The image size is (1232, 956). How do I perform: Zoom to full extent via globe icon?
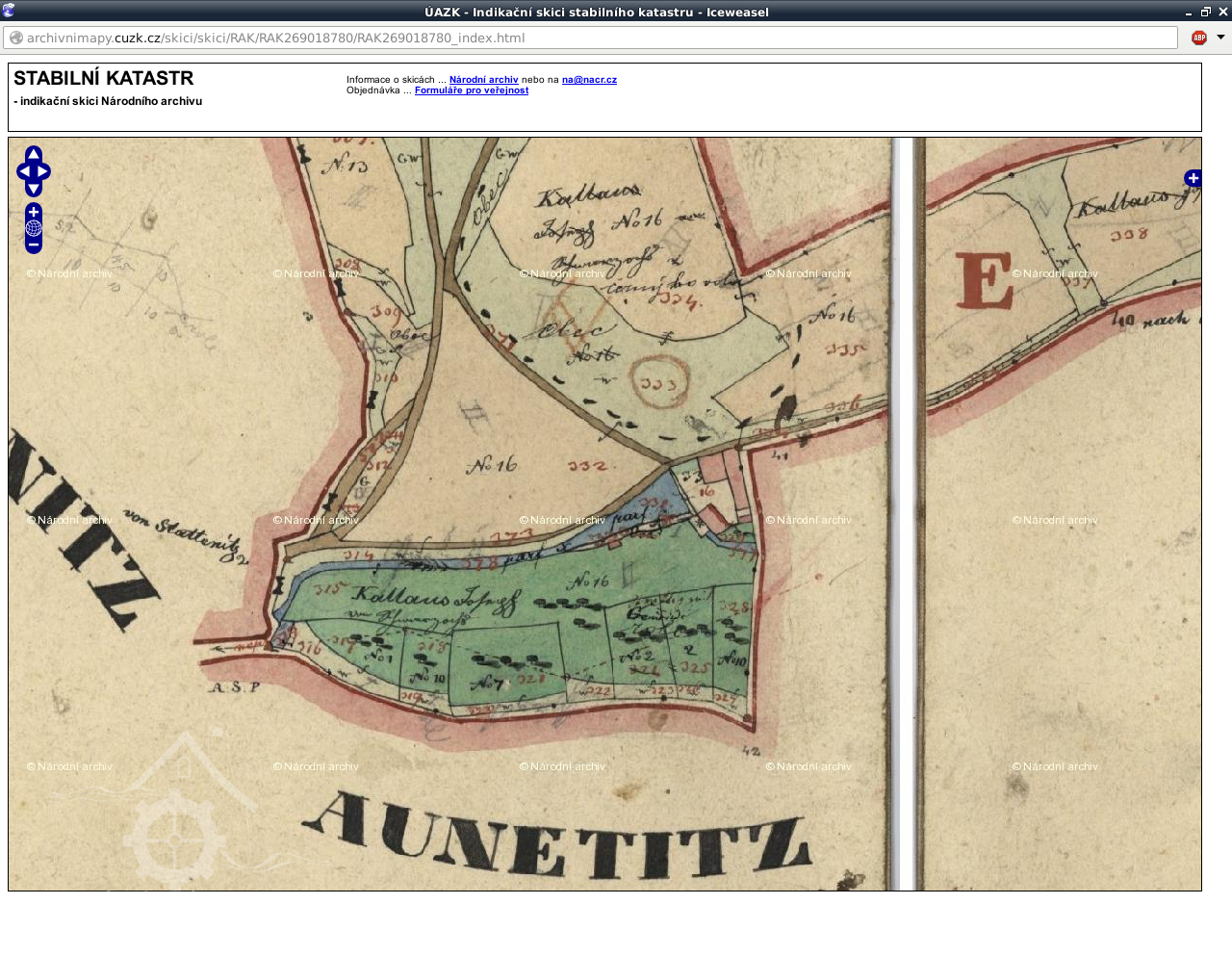[34, 228]
